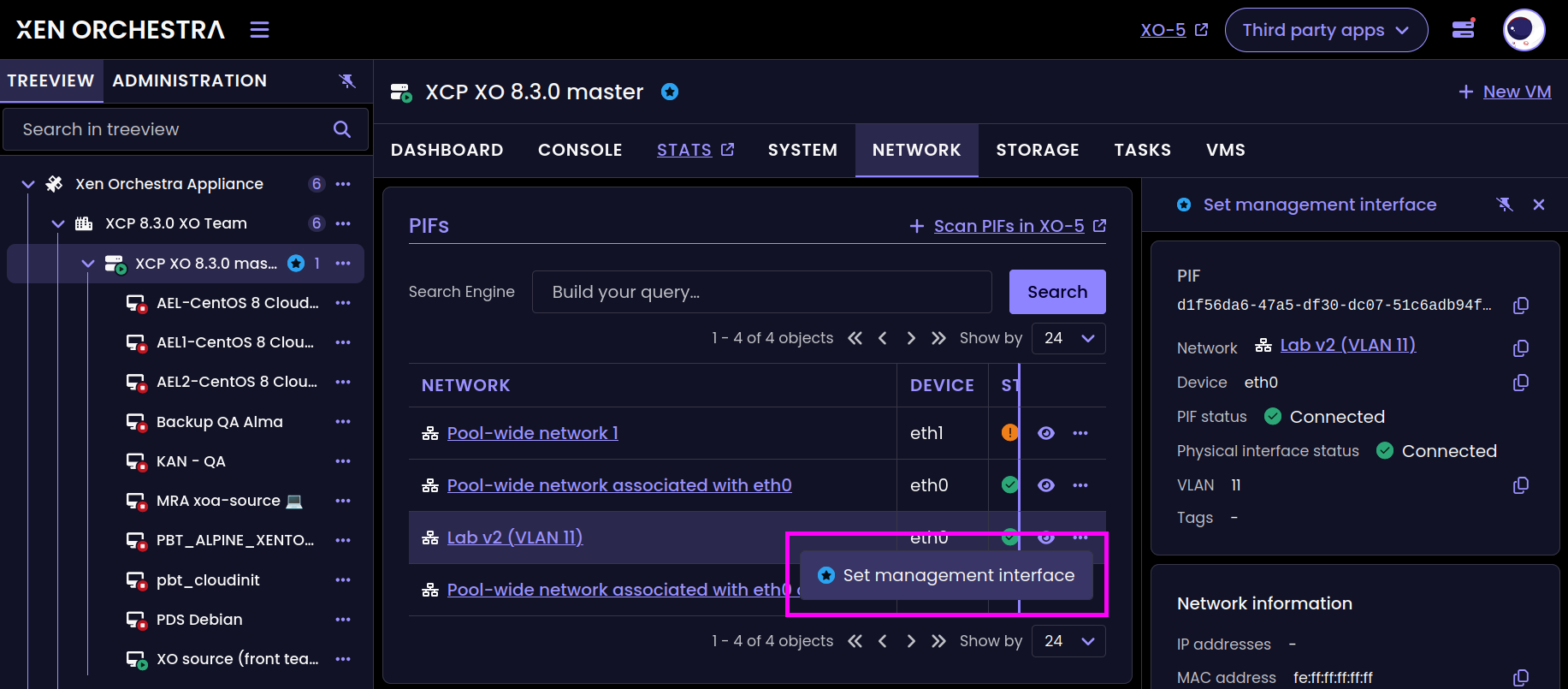Go to next page in top pagination

[x=911, y=338]
